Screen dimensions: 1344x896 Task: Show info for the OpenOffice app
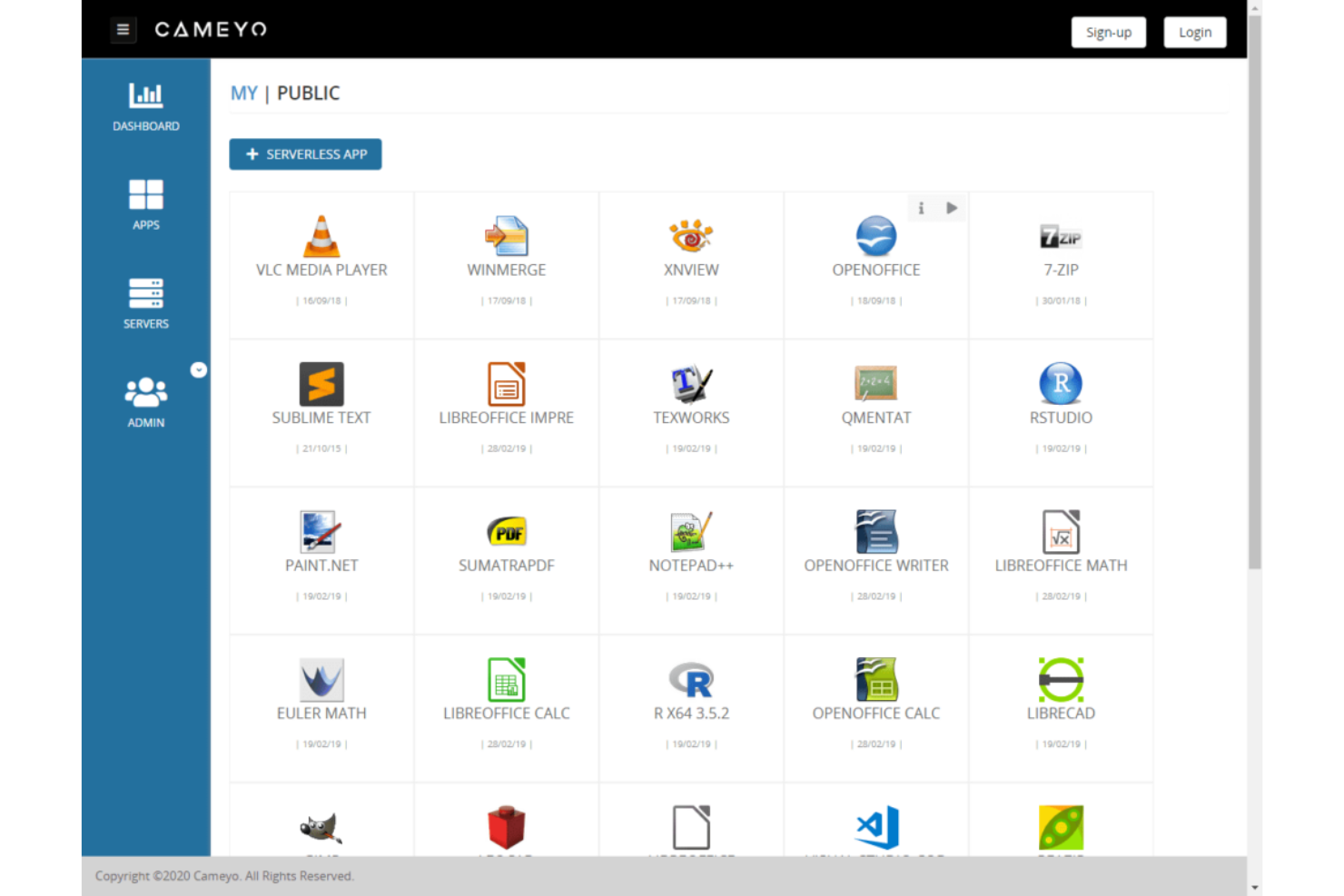(921, 208)
